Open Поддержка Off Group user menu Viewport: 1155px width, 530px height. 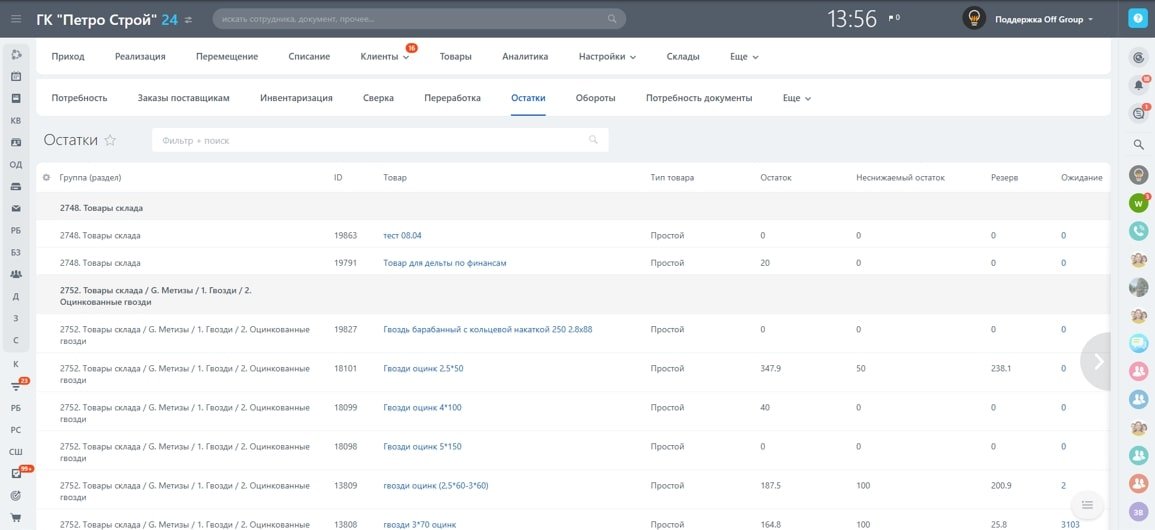(x=1043, y=19)
